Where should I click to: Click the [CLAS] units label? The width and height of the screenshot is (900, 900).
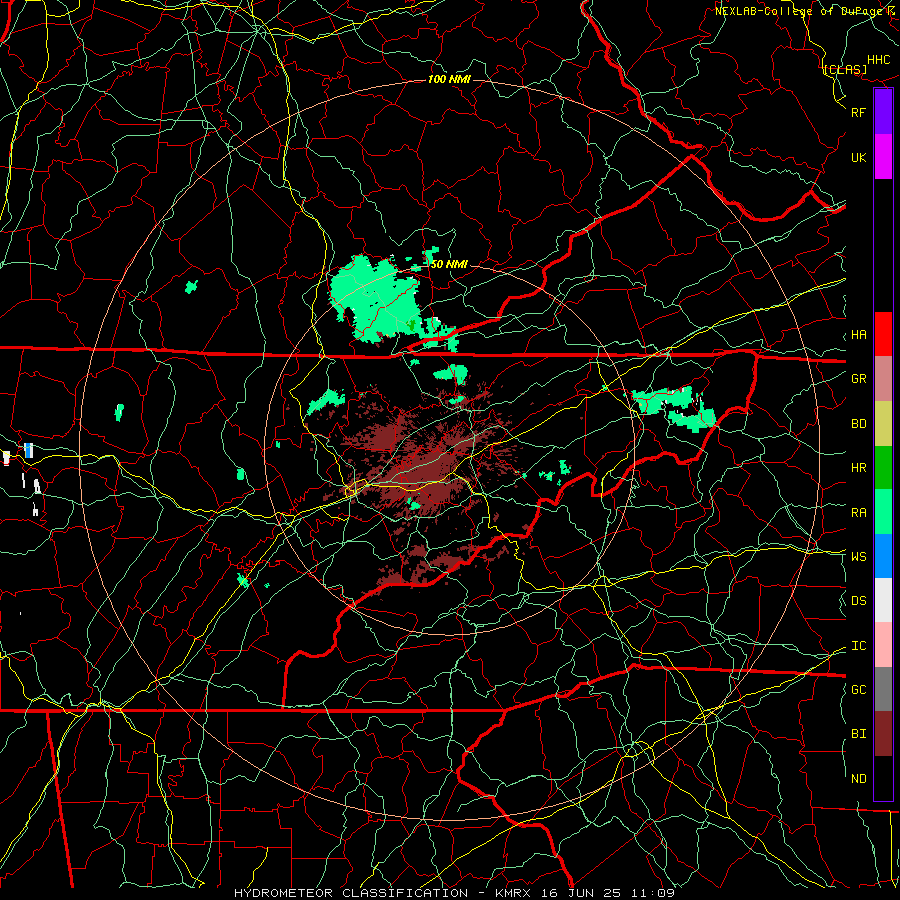[845, 70]
